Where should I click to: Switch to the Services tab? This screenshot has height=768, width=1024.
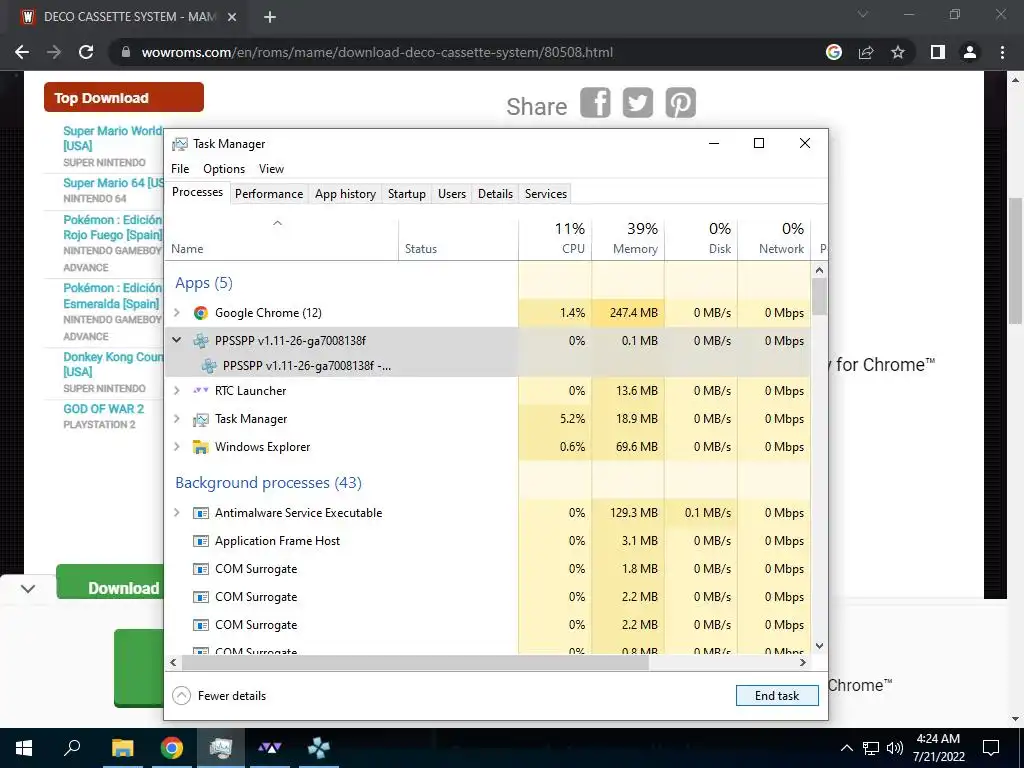546,193
